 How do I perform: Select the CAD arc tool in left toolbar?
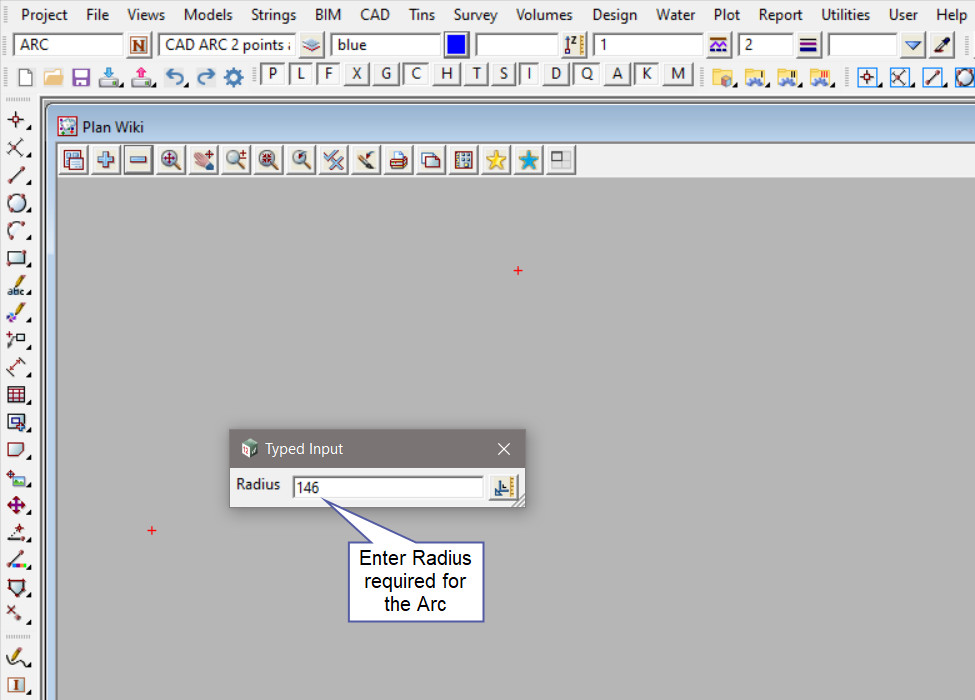pyautogui.click(x=16, y=231)
